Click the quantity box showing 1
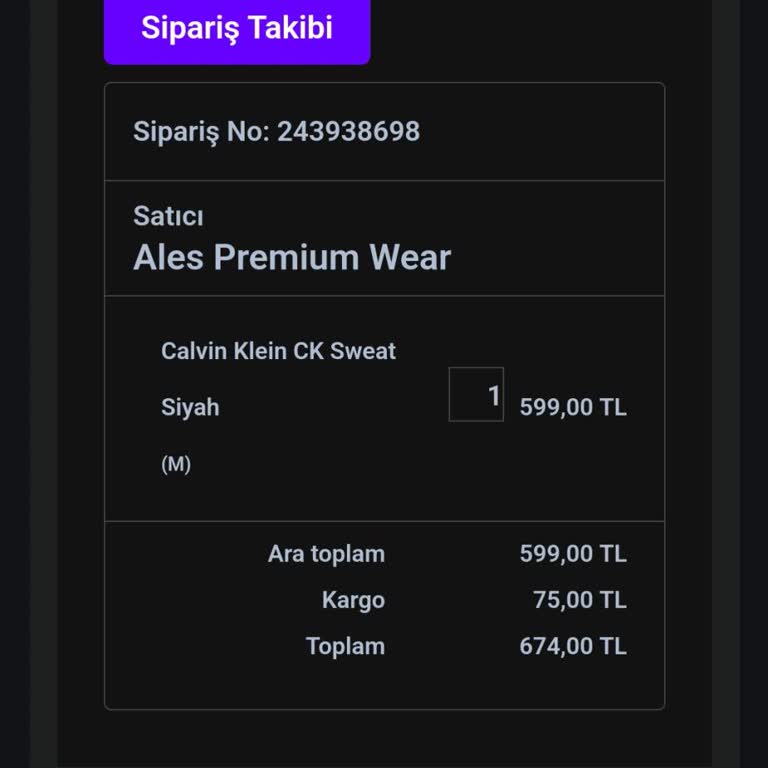The image size is (768, 768). (476, 395)
